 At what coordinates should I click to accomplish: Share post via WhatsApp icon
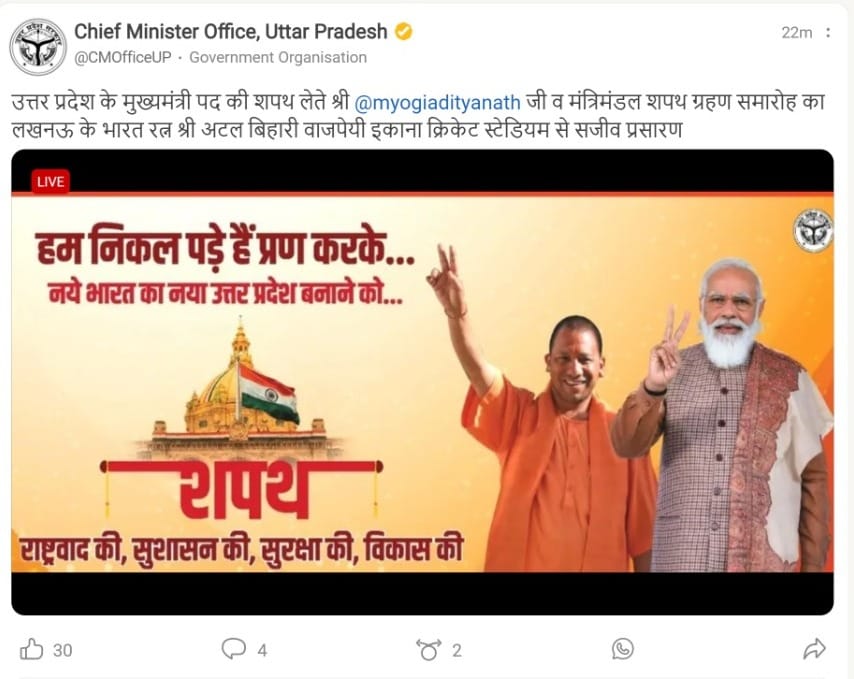tap(623, 649)
